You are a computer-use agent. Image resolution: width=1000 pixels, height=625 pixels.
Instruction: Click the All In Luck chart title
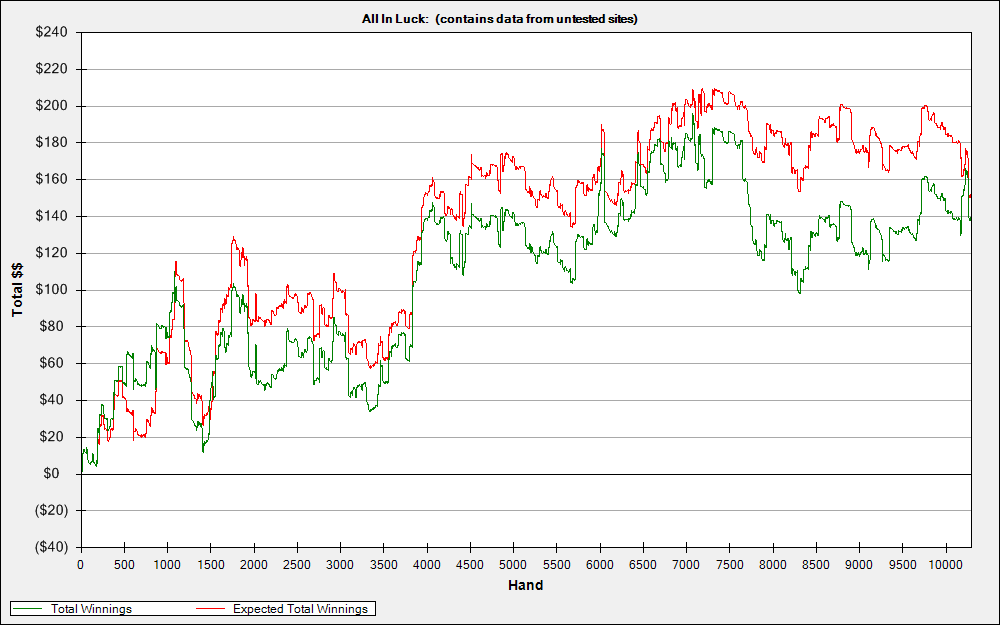tap(499, 18)
